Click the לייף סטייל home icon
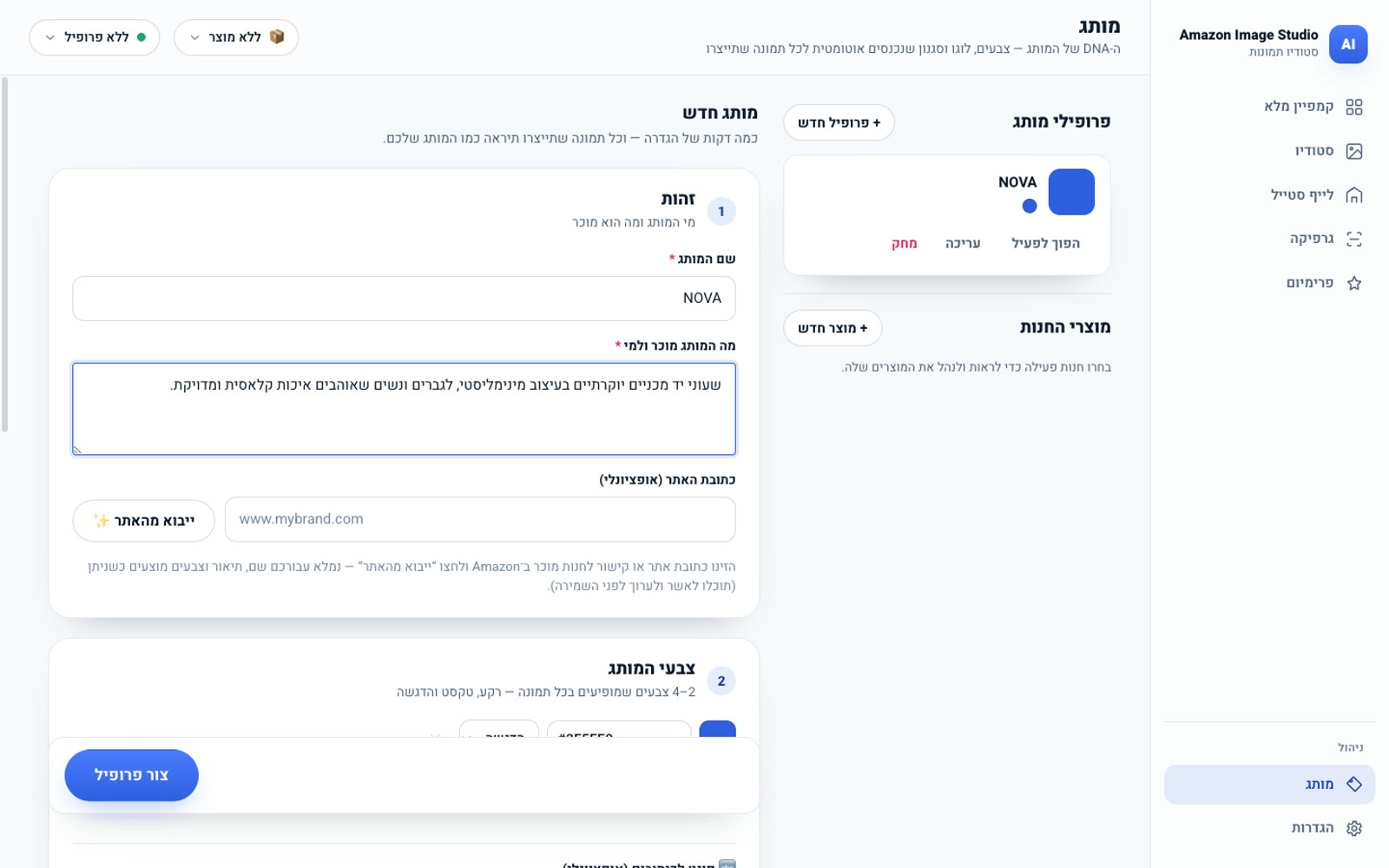The height and width of the screenshot is (868, 1389). tap(1354, 195)
